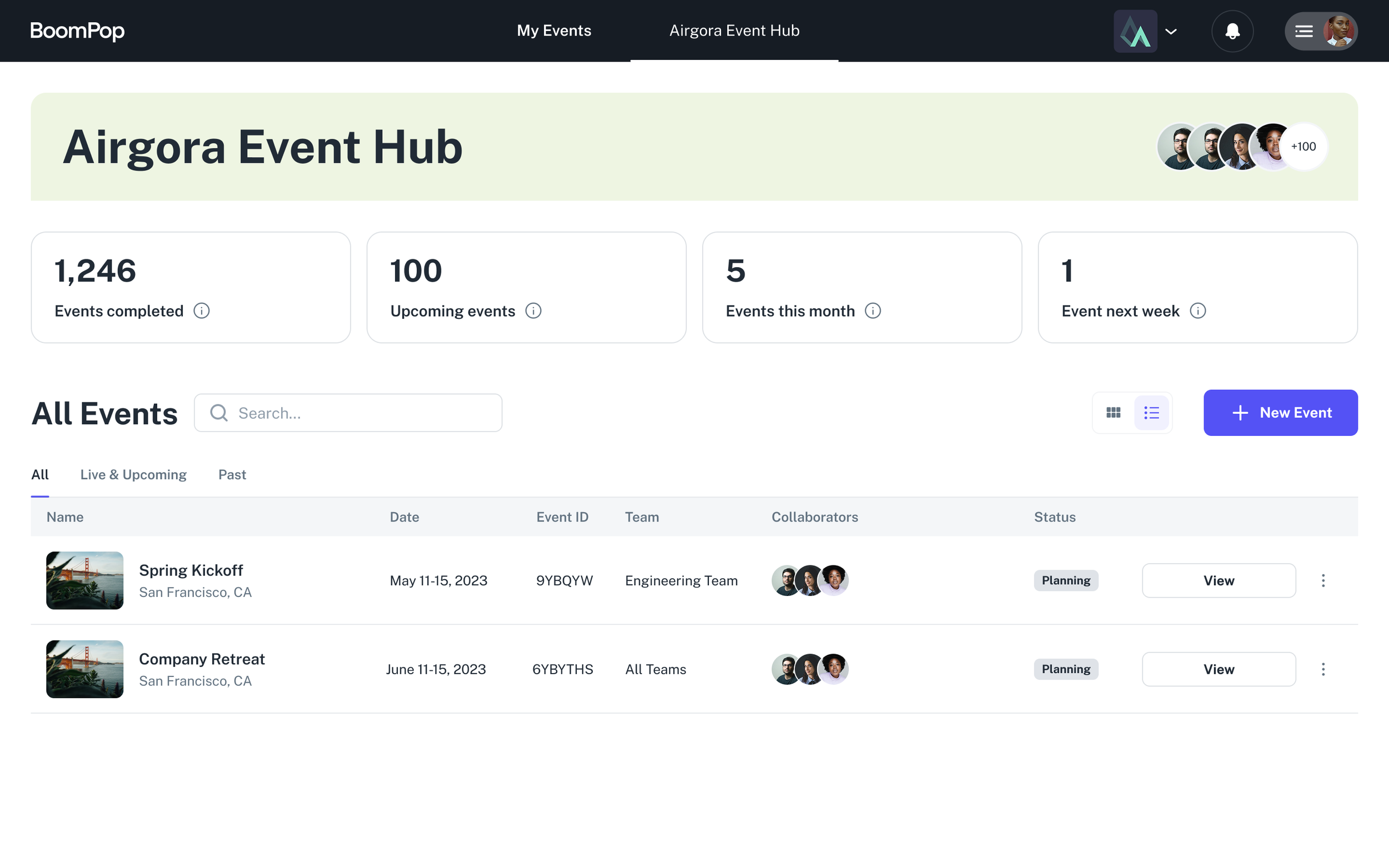Open the hamburger menu with user avatar
1389x868 pixels.
tap(1320, 31)
